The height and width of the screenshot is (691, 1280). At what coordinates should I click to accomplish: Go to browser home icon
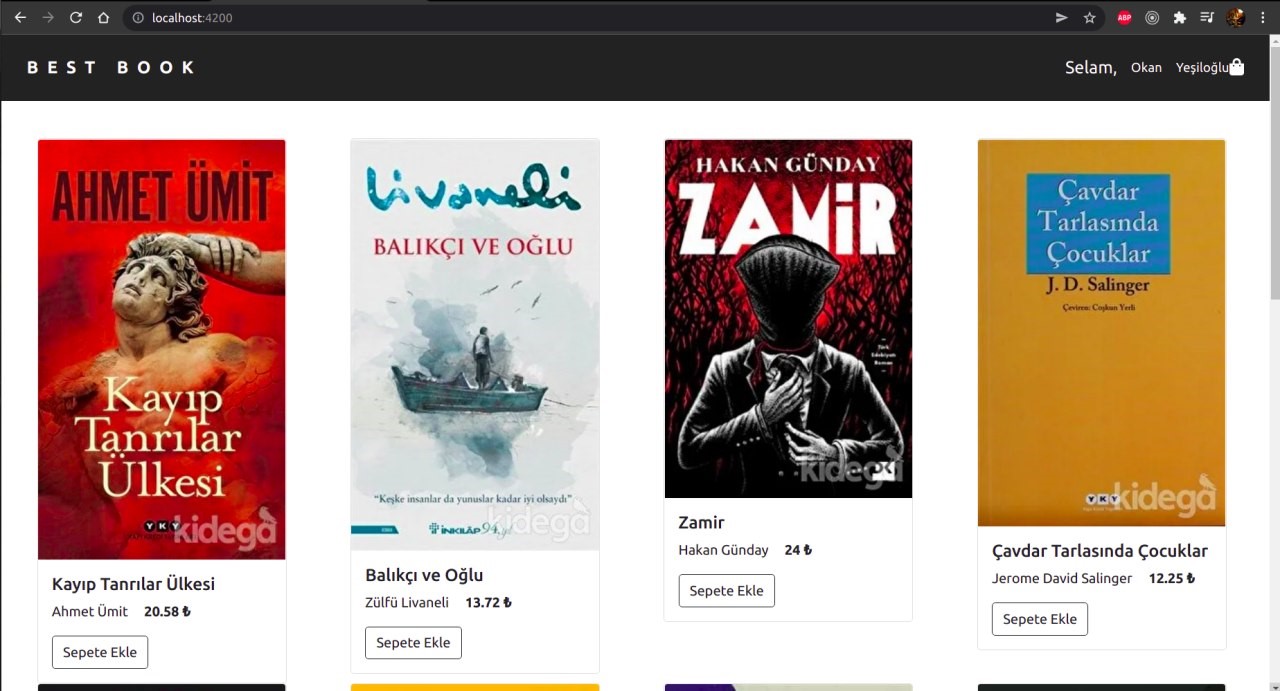pos(103,18)
